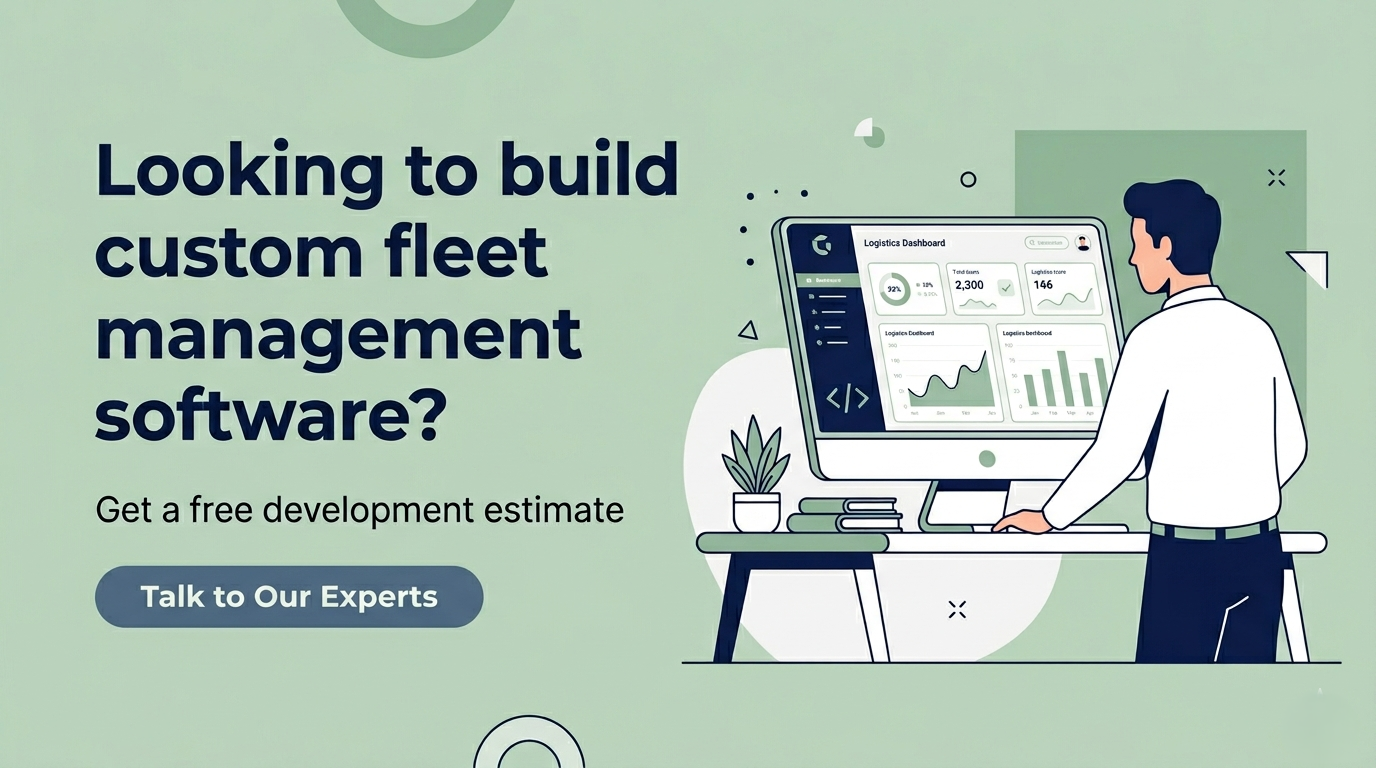Click the "146" value on the dashboard card
The height and width of the screenshot is (768, 1376).
click(x=1043, y=285)
